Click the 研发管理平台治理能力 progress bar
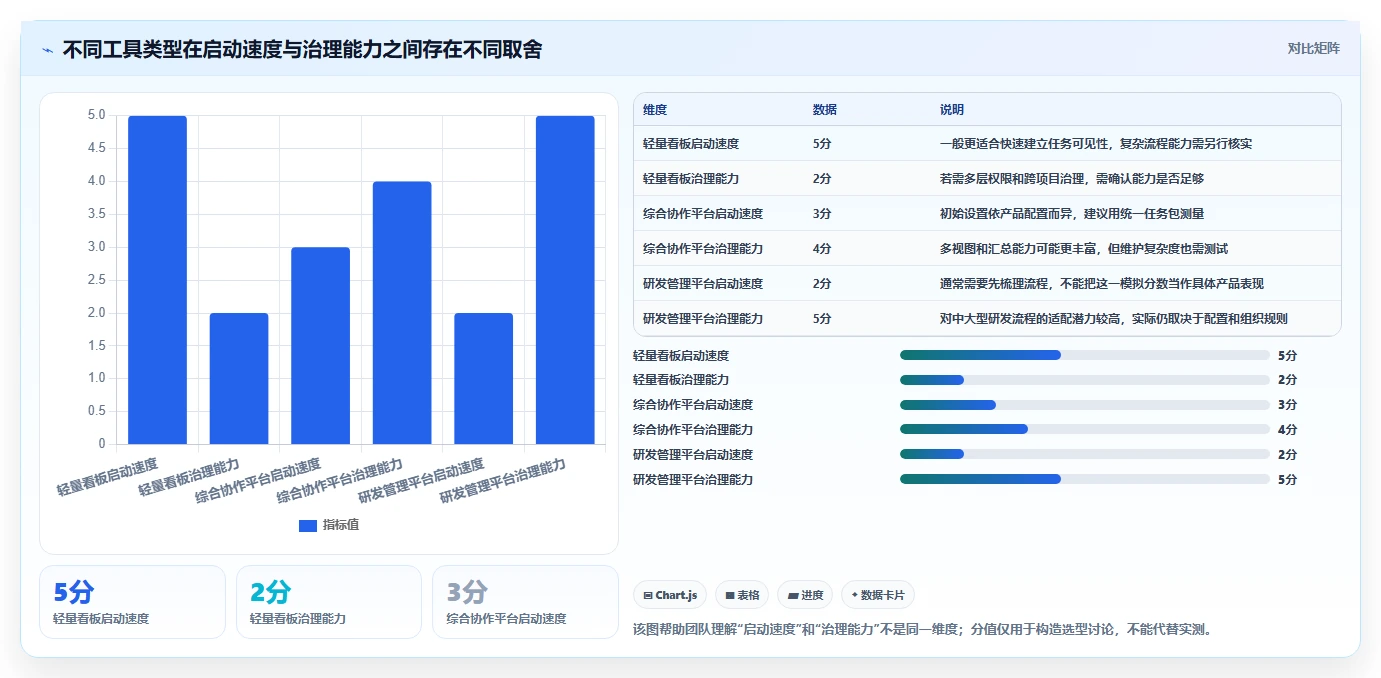 pos(1085,479)
